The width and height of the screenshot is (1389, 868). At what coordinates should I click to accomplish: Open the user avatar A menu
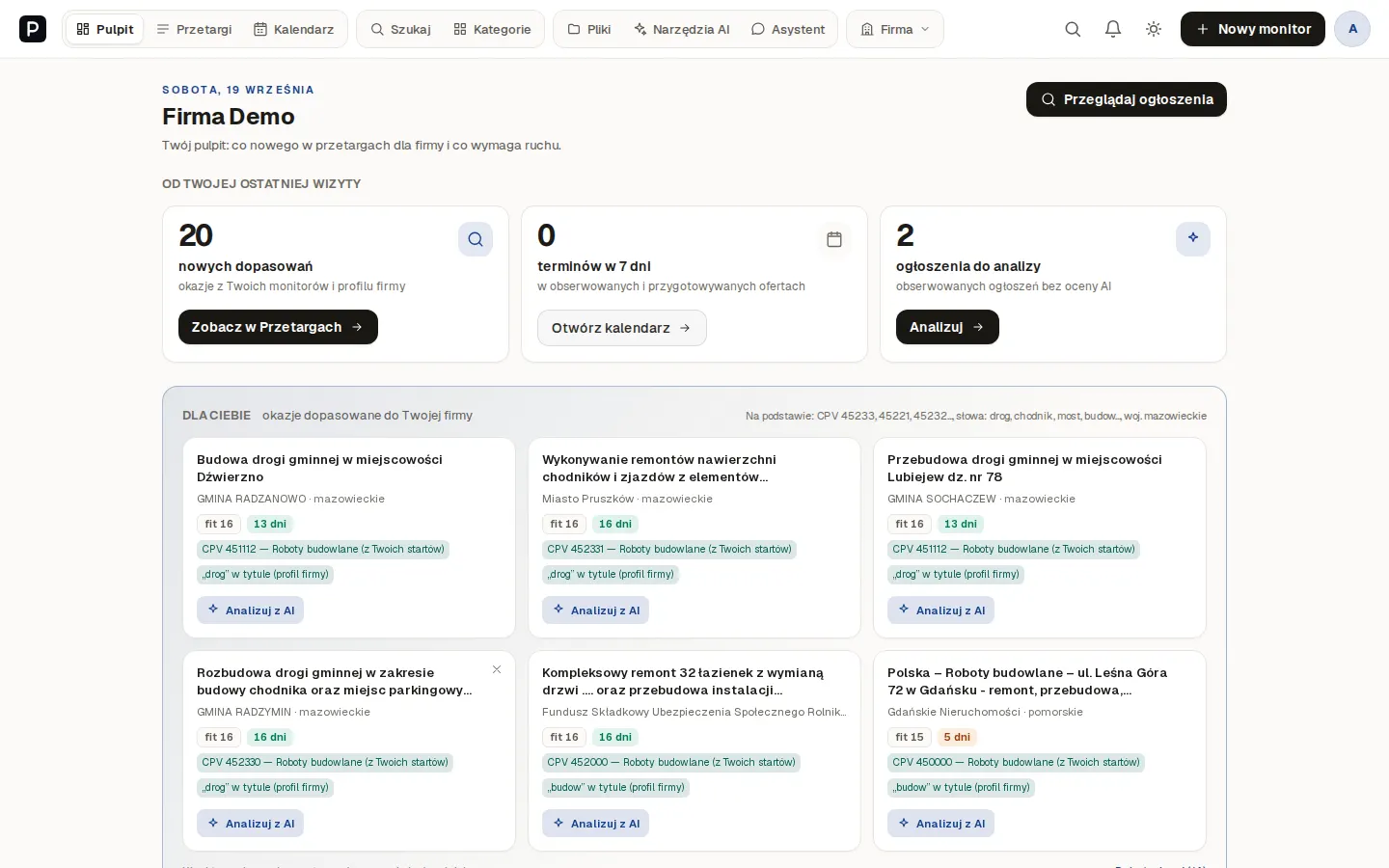point(1352,29)
